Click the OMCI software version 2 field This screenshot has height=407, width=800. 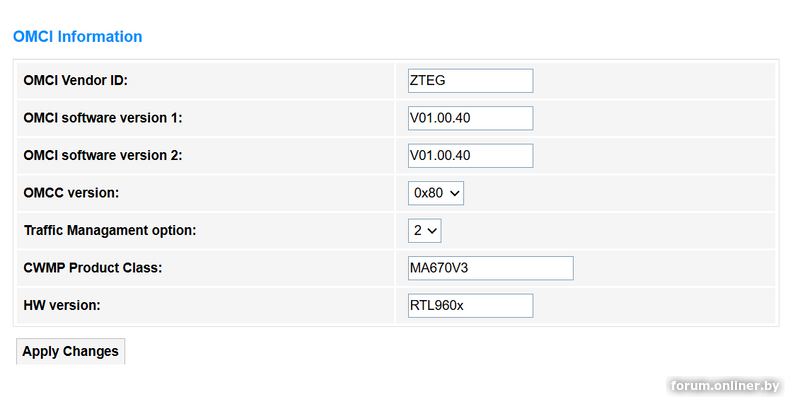470,156
